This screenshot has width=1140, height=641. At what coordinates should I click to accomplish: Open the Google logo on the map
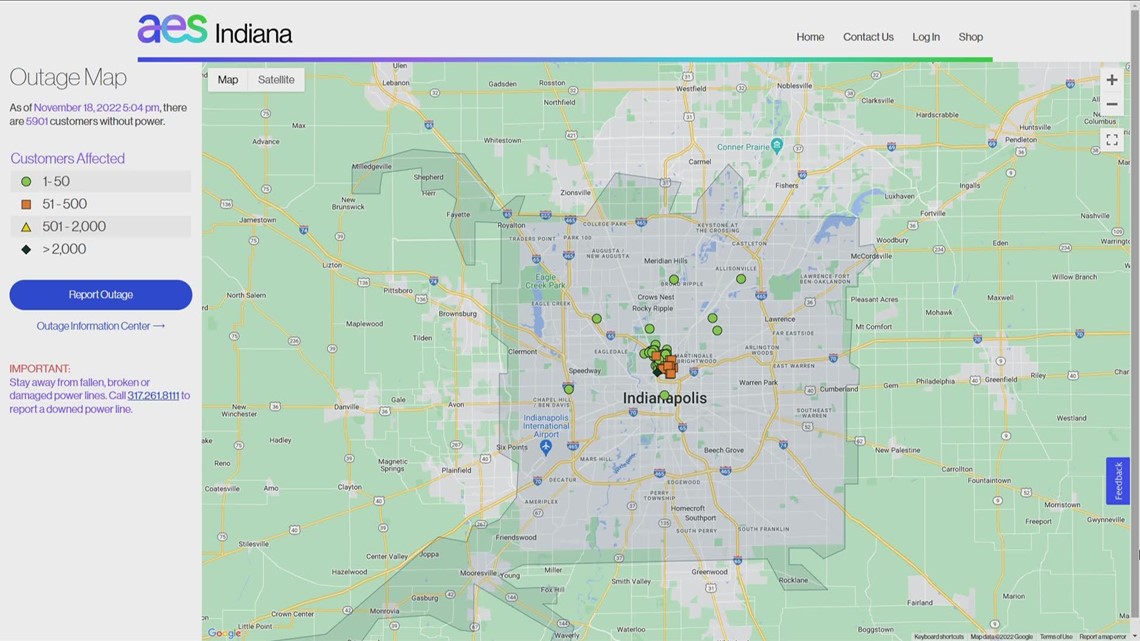coord(222,632)
